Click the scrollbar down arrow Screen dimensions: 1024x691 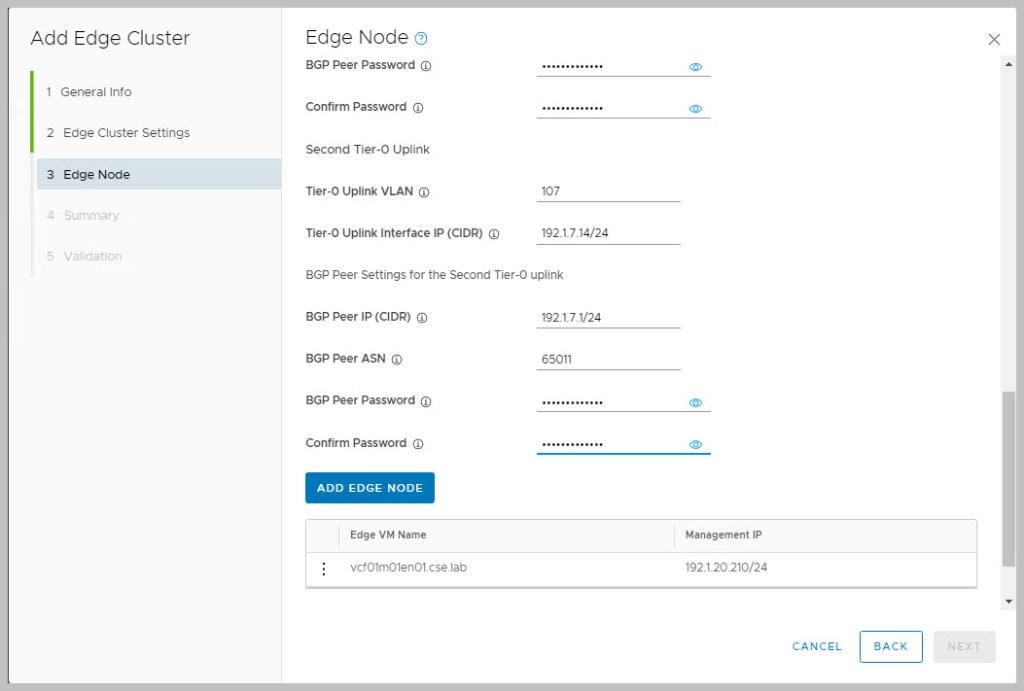click(x=1008, y=601)
